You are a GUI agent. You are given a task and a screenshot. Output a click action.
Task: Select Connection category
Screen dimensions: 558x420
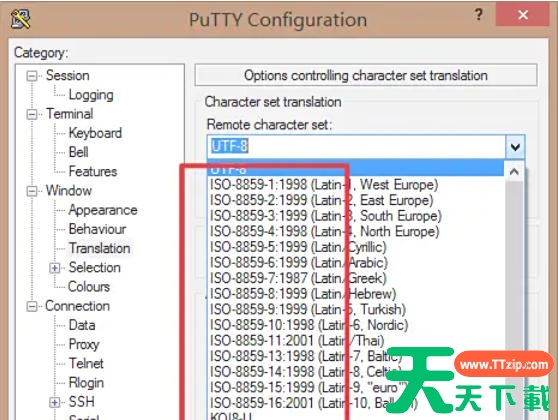point(78,306)
